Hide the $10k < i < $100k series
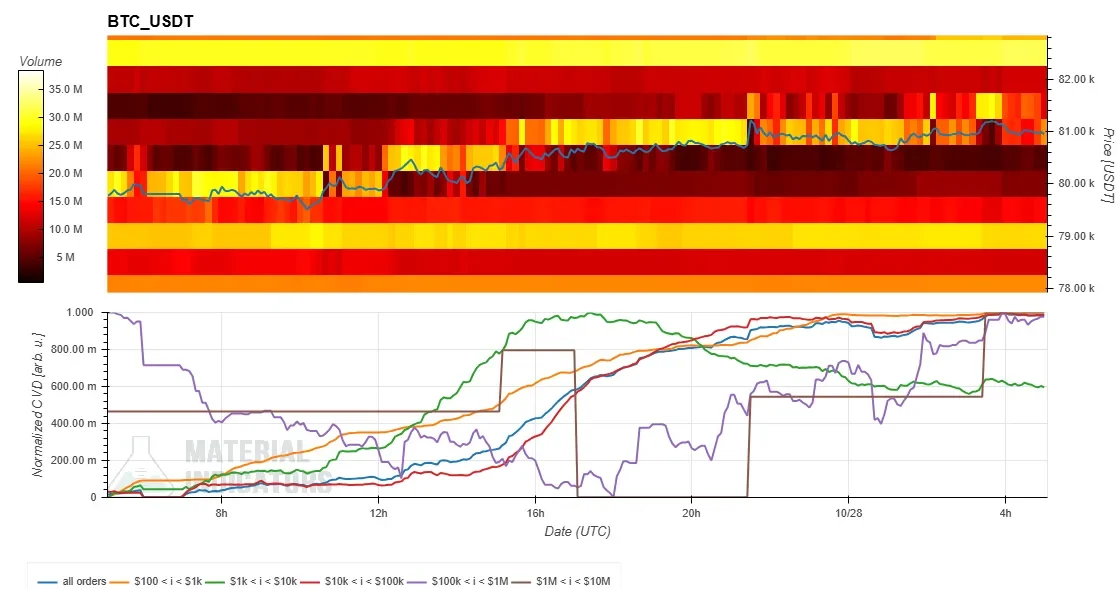This screenshot has width=1117, height=589. [x=352, y=581]
